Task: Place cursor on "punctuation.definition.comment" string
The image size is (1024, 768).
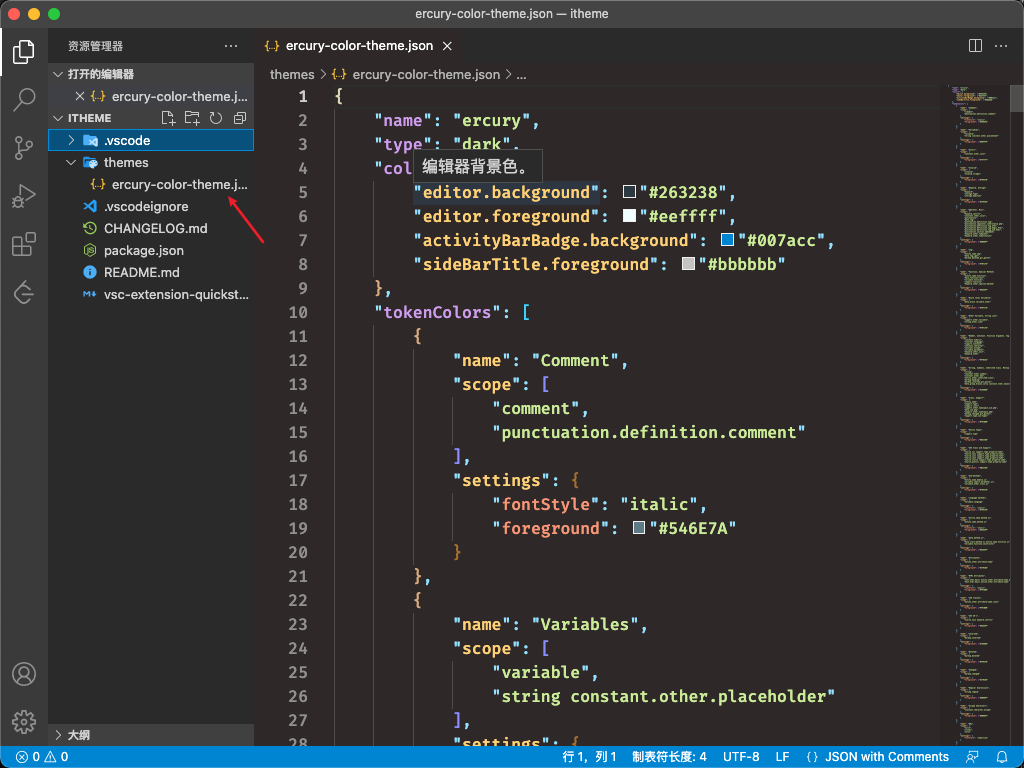Action: tap(648, 432)
